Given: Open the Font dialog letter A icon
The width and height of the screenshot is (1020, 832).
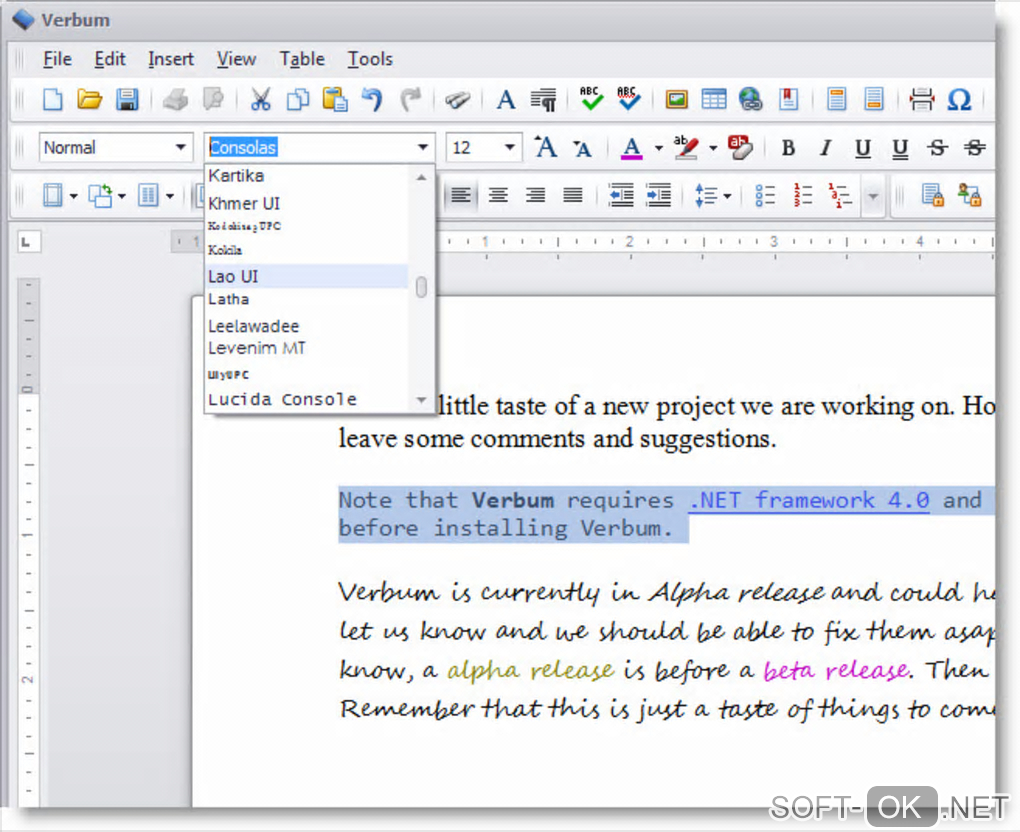Looking at the screenshot, I should coord(505,100).
